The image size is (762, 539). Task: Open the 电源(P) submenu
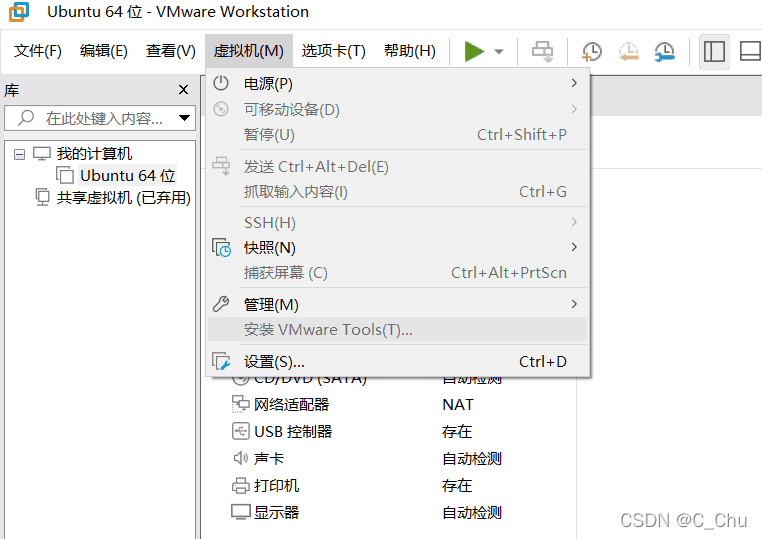point(397,84)
